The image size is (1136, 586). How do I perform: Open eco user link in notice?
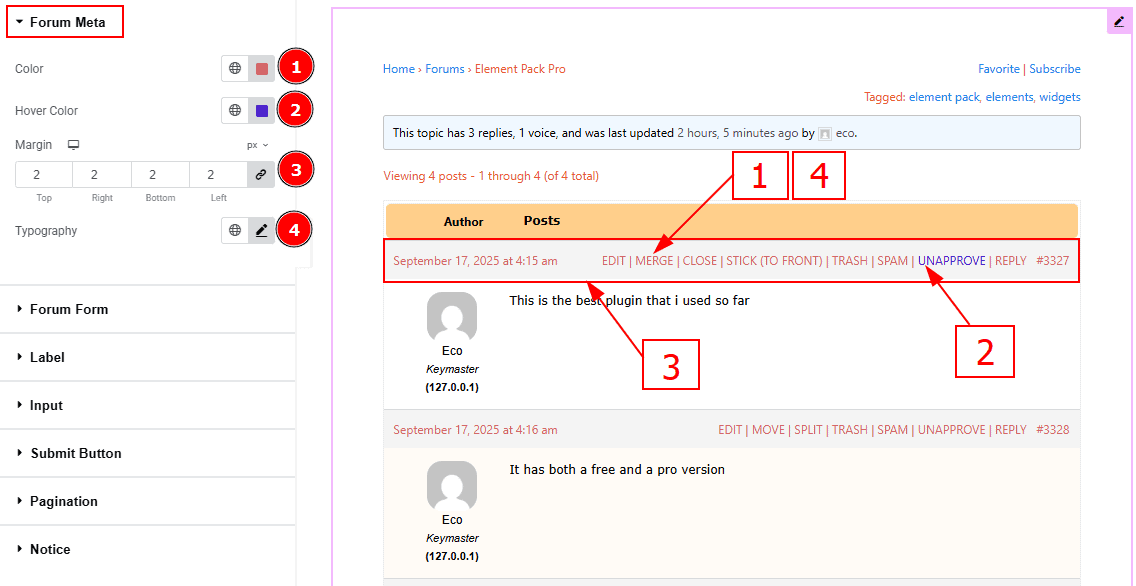tap(845, 133)
